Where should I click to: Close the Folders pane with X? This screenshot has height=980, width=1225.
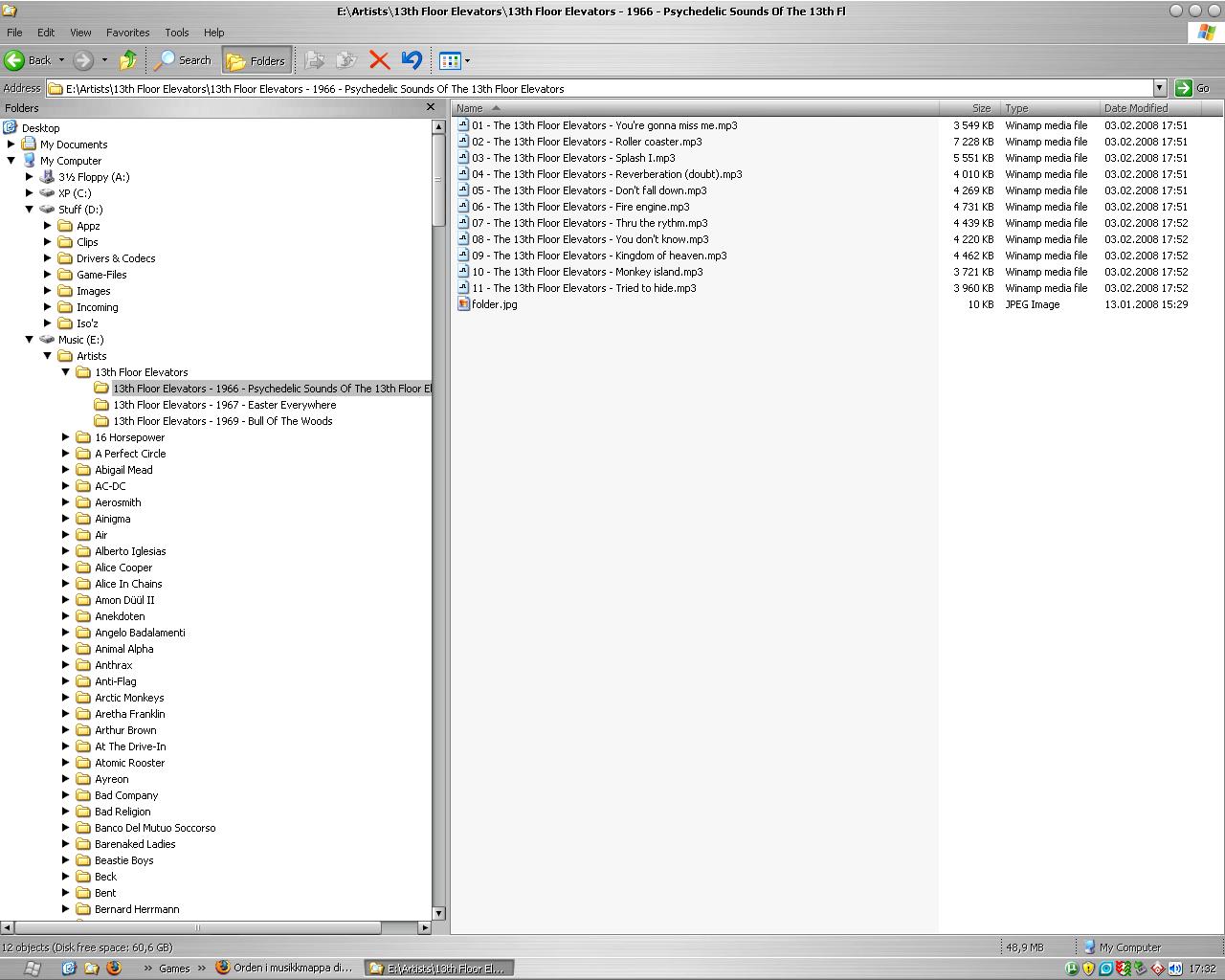tap(431, 107)
